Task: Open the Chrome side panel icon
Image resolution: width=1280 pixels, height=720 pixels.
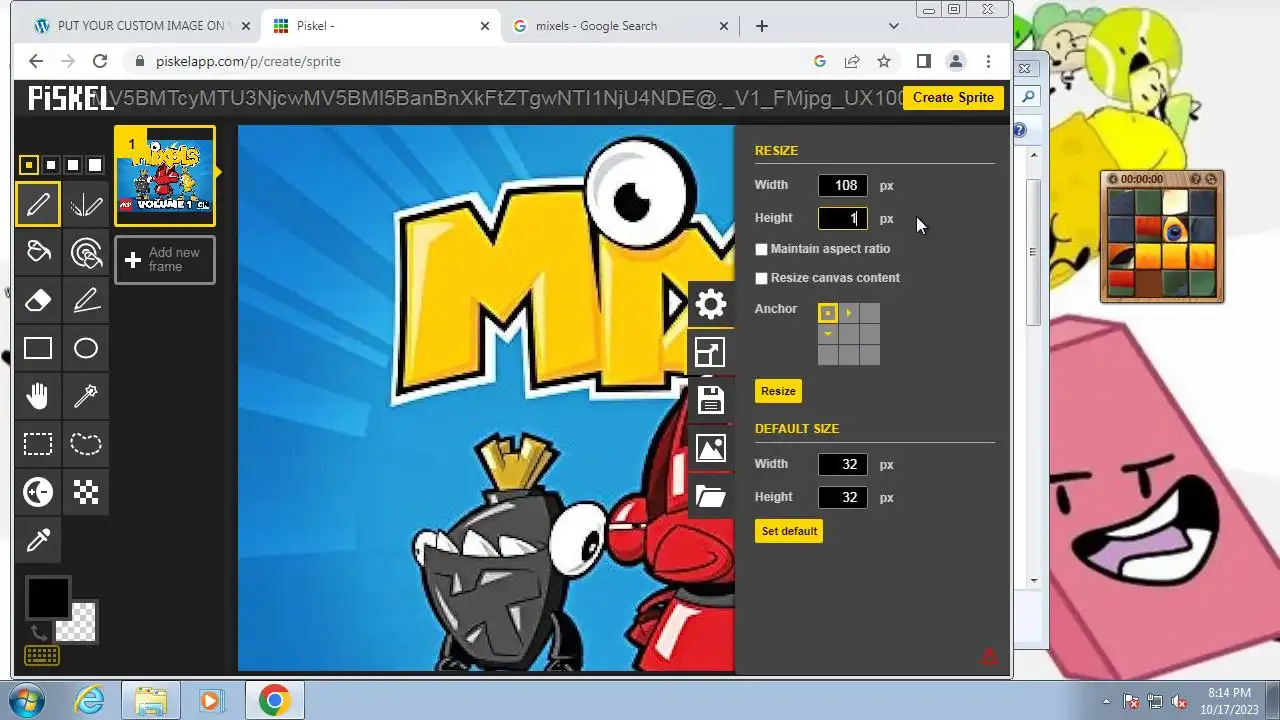Action: click(x=924, y=61)
